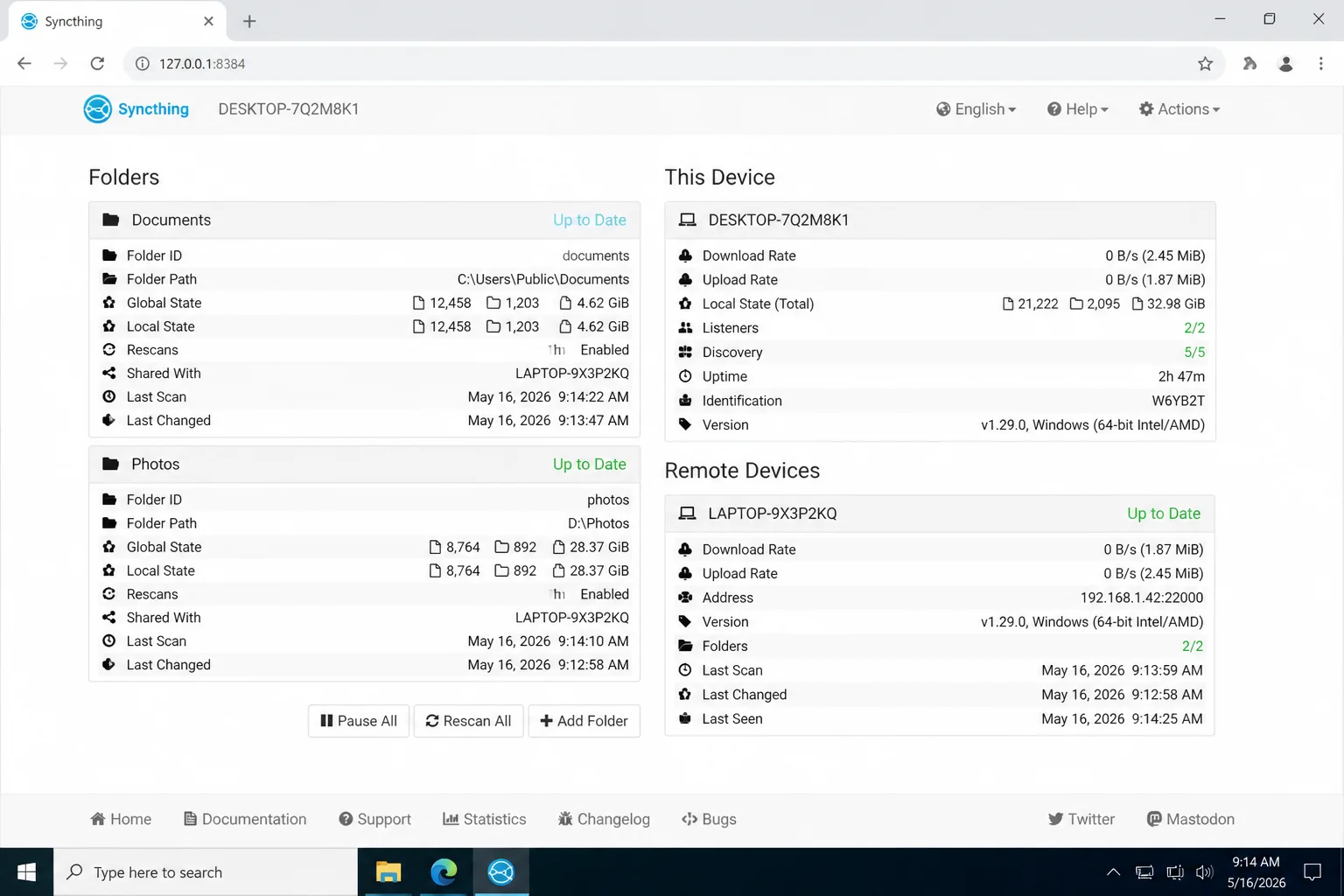The height and width of the screenshot is (896, 1344).
Task: Click the Photos folder icon in header
Action: coord(110,464)
